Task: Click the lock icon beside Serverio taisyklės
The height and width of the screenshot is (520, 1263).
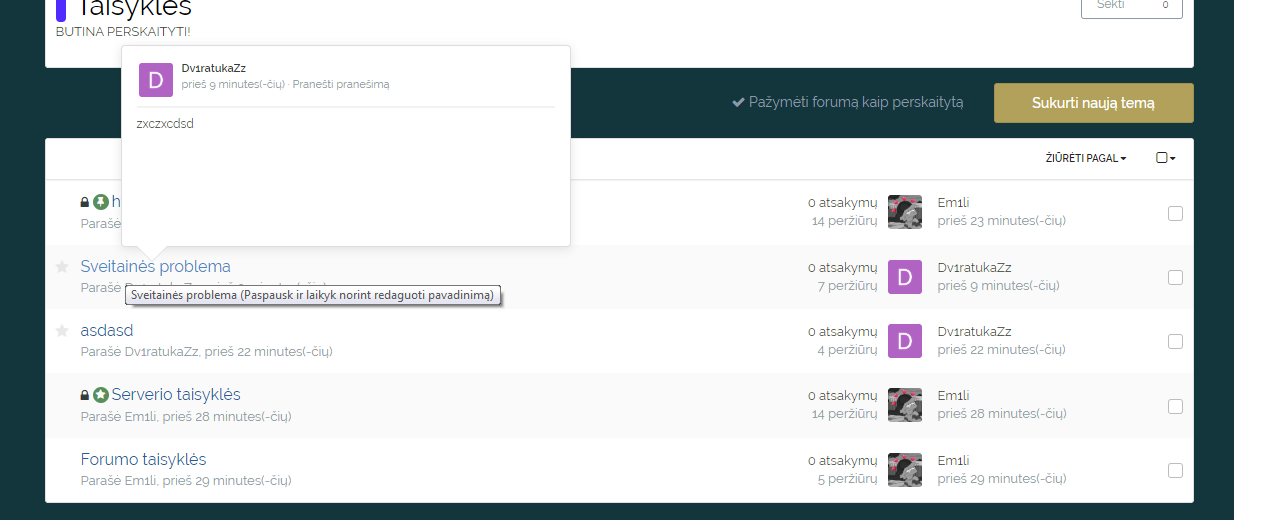Action: (85, 395)
